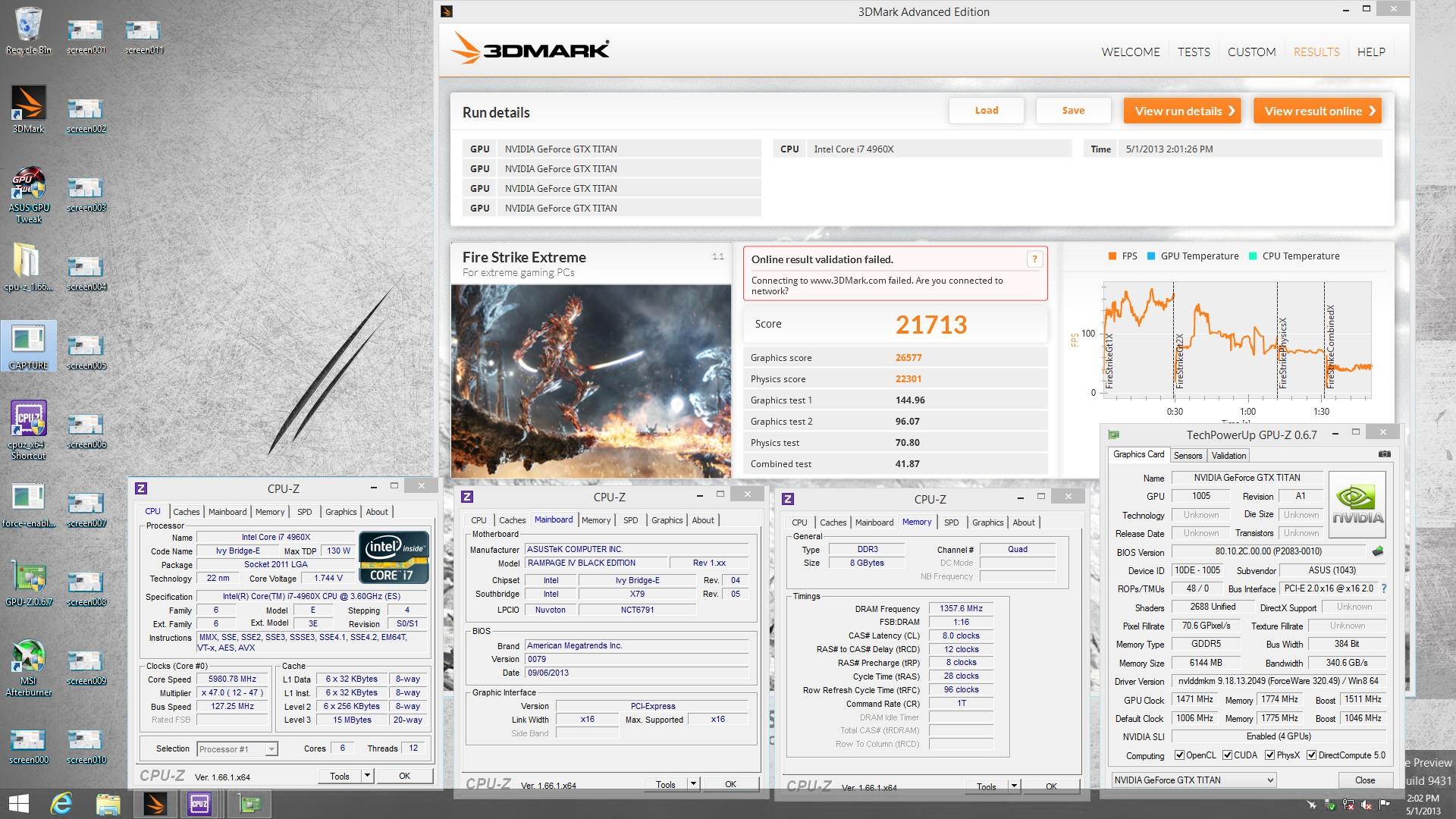Open Caches tab in left CPU-Z window
The height and width of the screenshot is (819, 1456).
coord(186,512)
